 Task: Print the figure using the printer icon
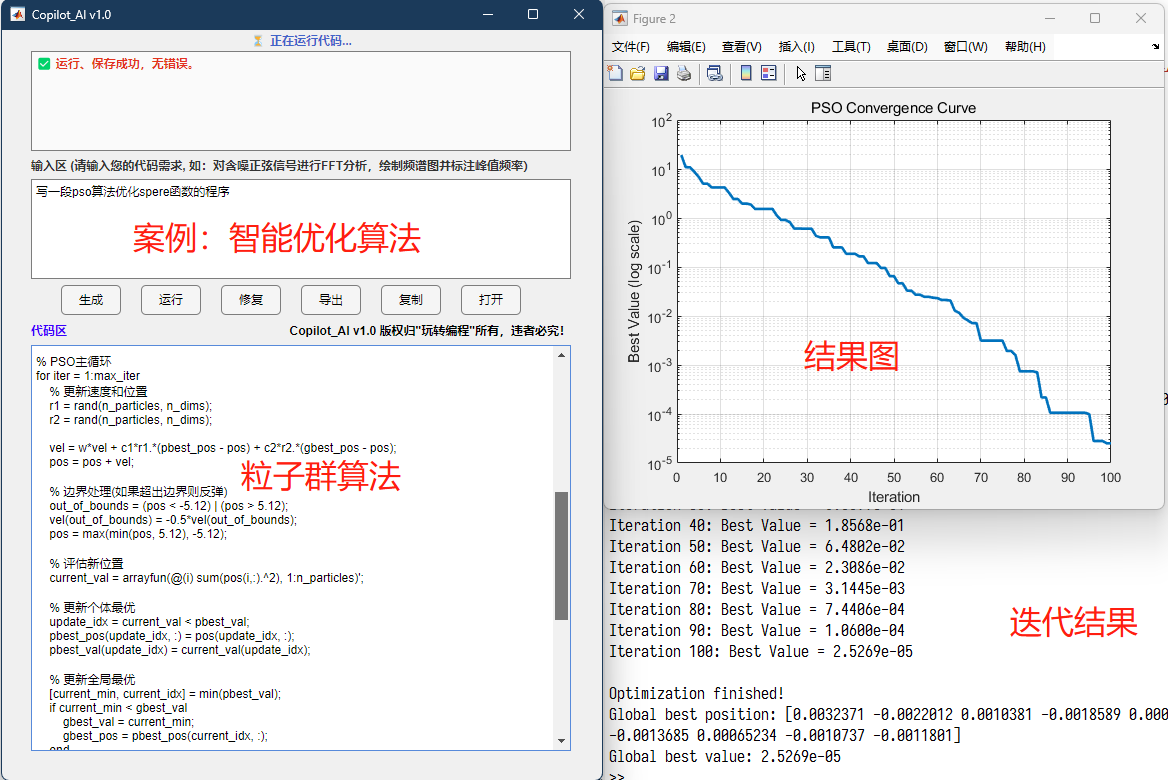pos(683,73)
